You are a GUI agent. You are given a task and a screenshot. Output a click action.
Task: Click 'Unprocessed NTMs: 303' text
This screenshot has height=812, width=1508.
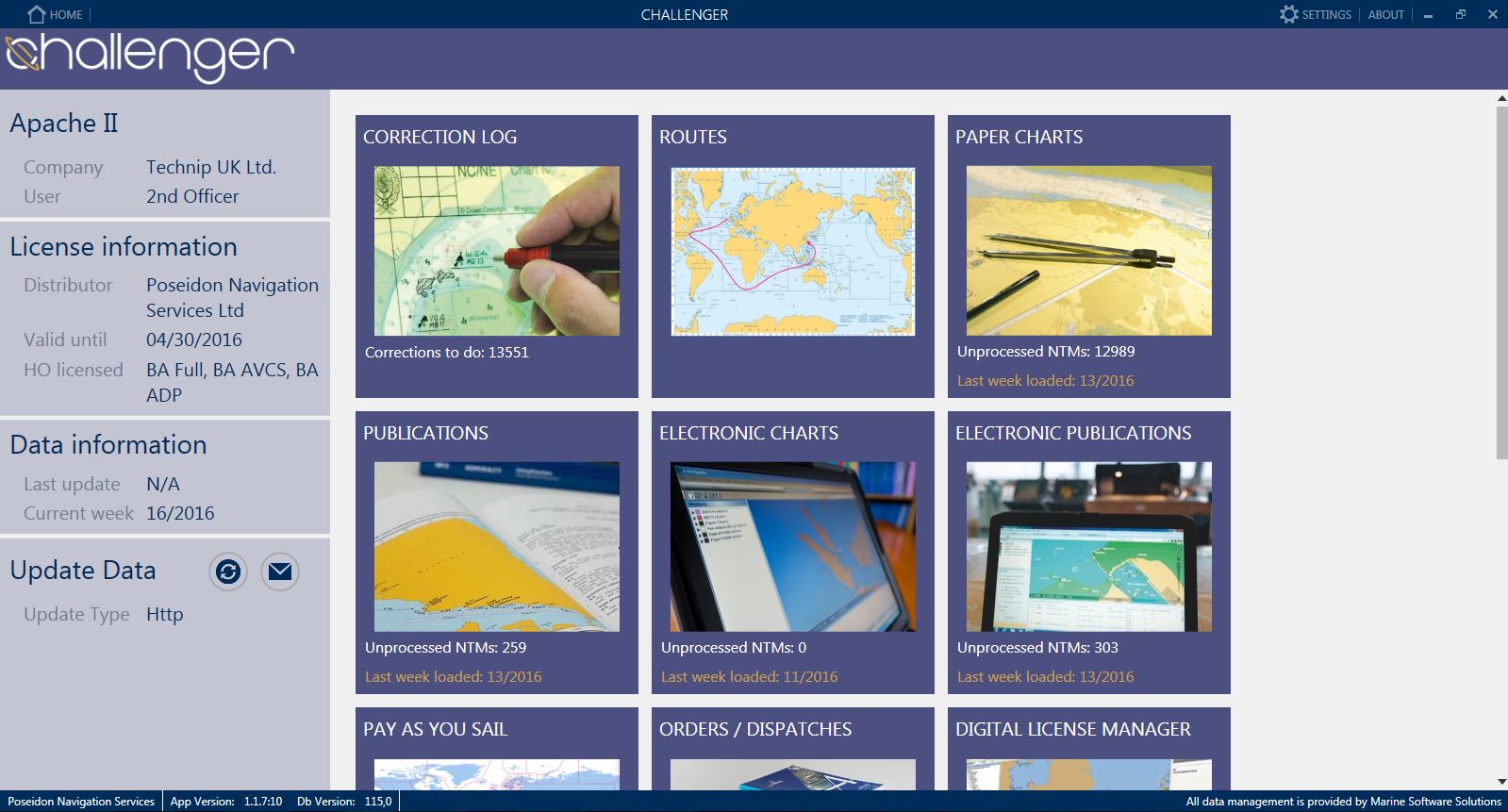pos(1037,647)
